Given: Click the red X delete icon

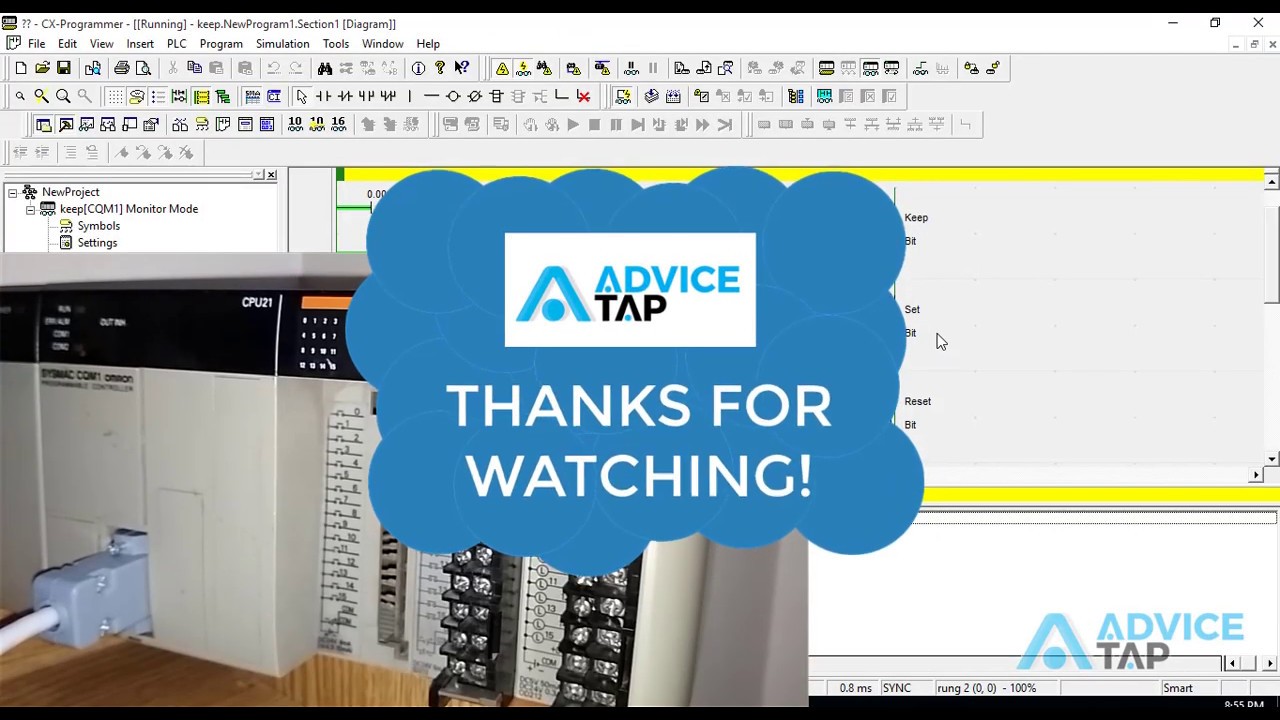Looking at the screenshot, I should click(x=583, y=96).
